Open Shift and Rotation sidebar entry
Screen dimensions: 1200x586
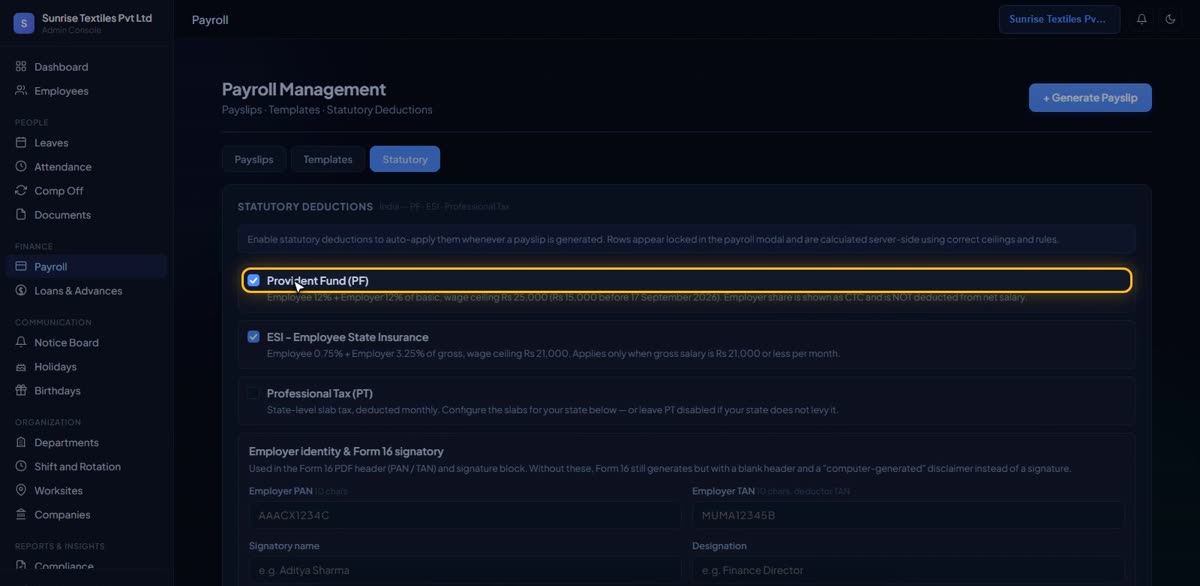pyautogui.click(x=86, y=467)
